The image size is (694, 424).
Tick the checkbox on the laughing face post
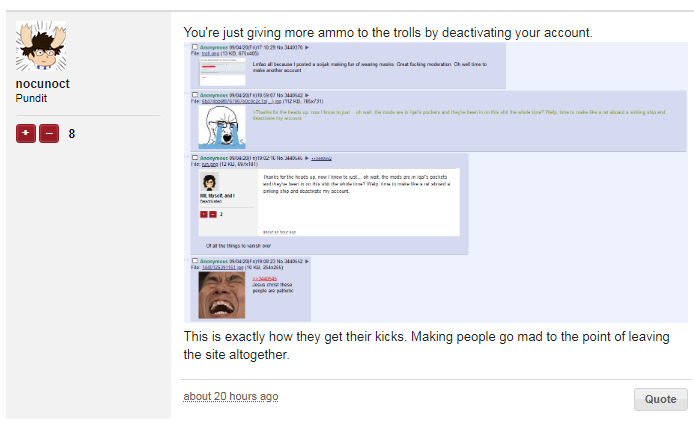[195, 261]
